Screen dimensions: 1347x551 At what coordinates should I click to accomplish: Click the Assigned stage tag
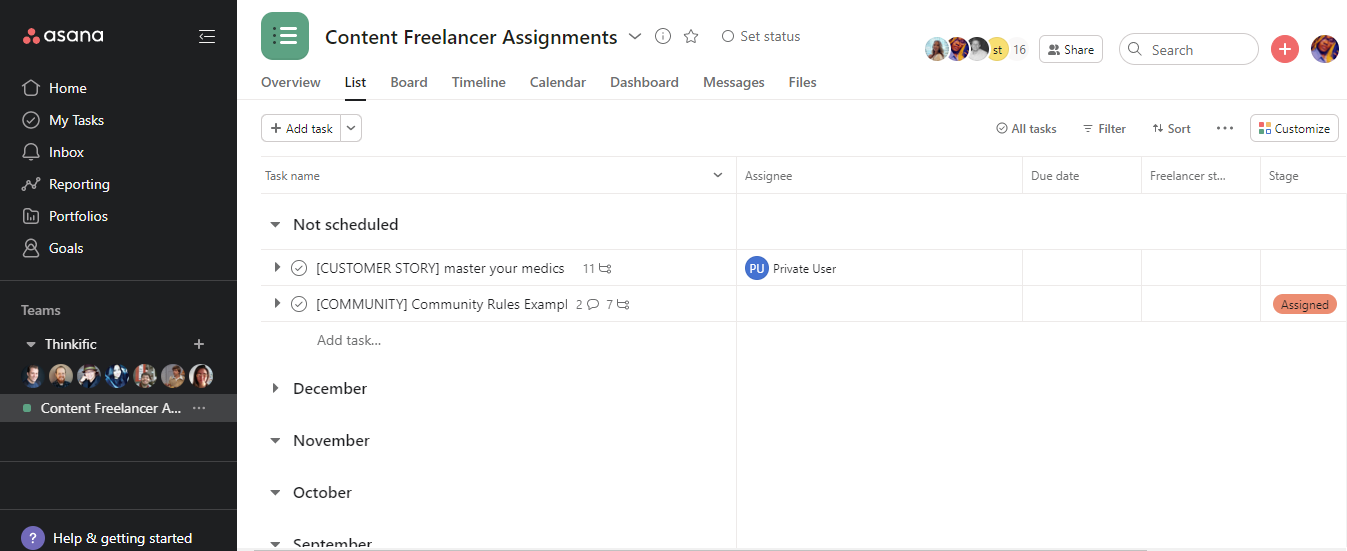[1304, 305]
